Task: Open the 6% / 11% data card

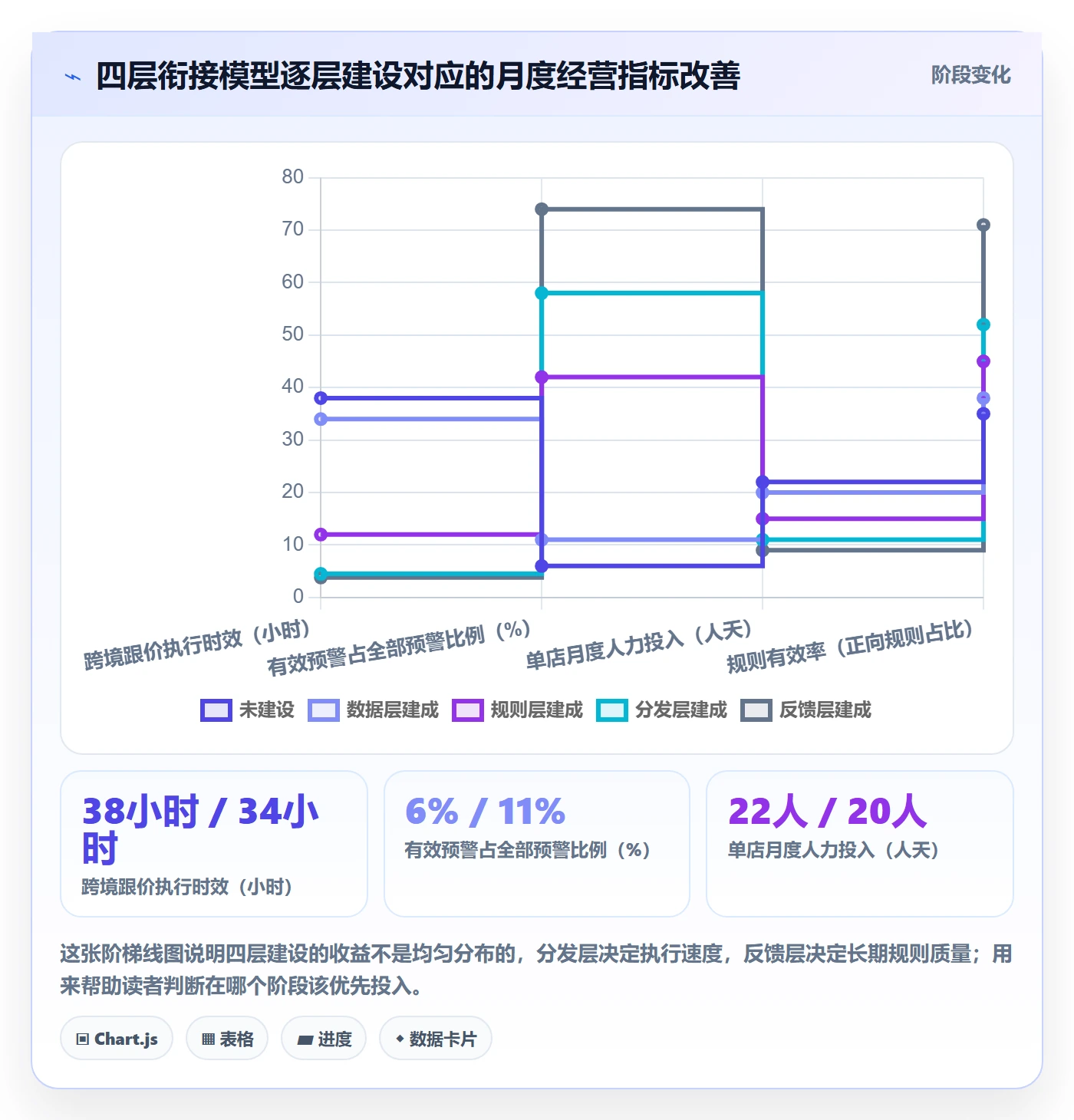Action: (x=537, y=844)
